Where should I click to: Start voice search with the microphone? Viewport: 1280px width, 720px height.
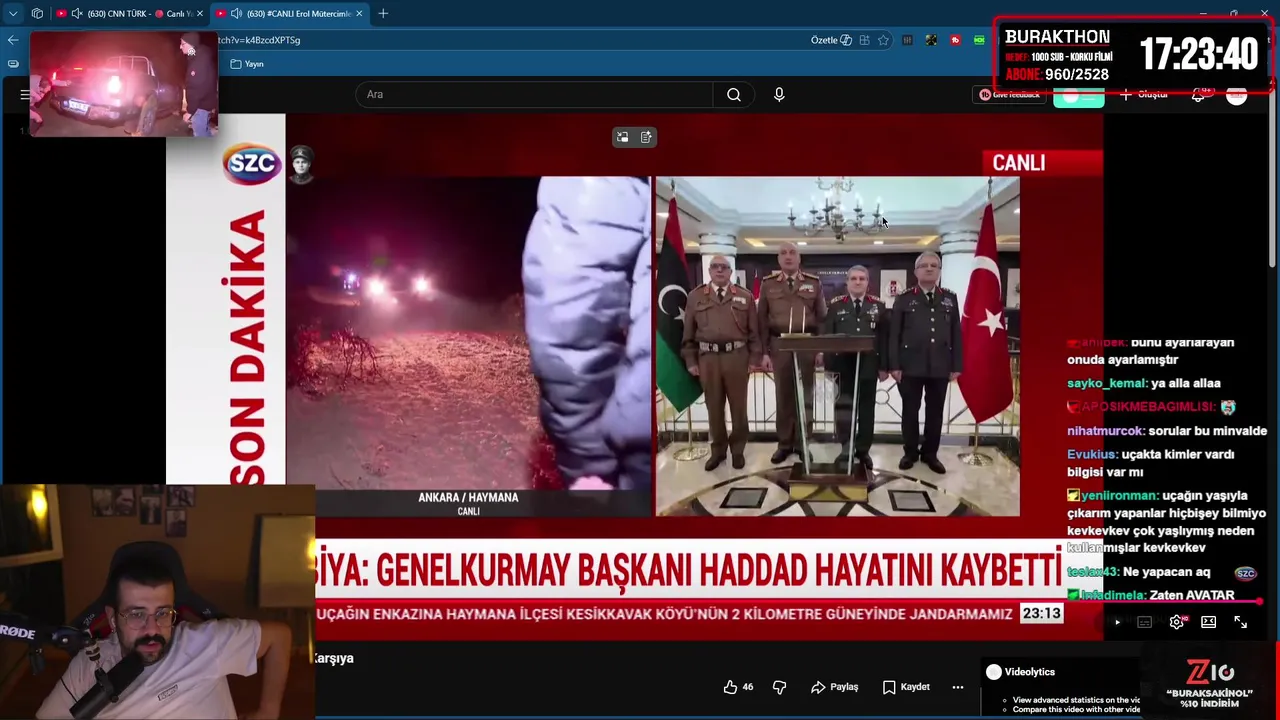coord(779,95)
